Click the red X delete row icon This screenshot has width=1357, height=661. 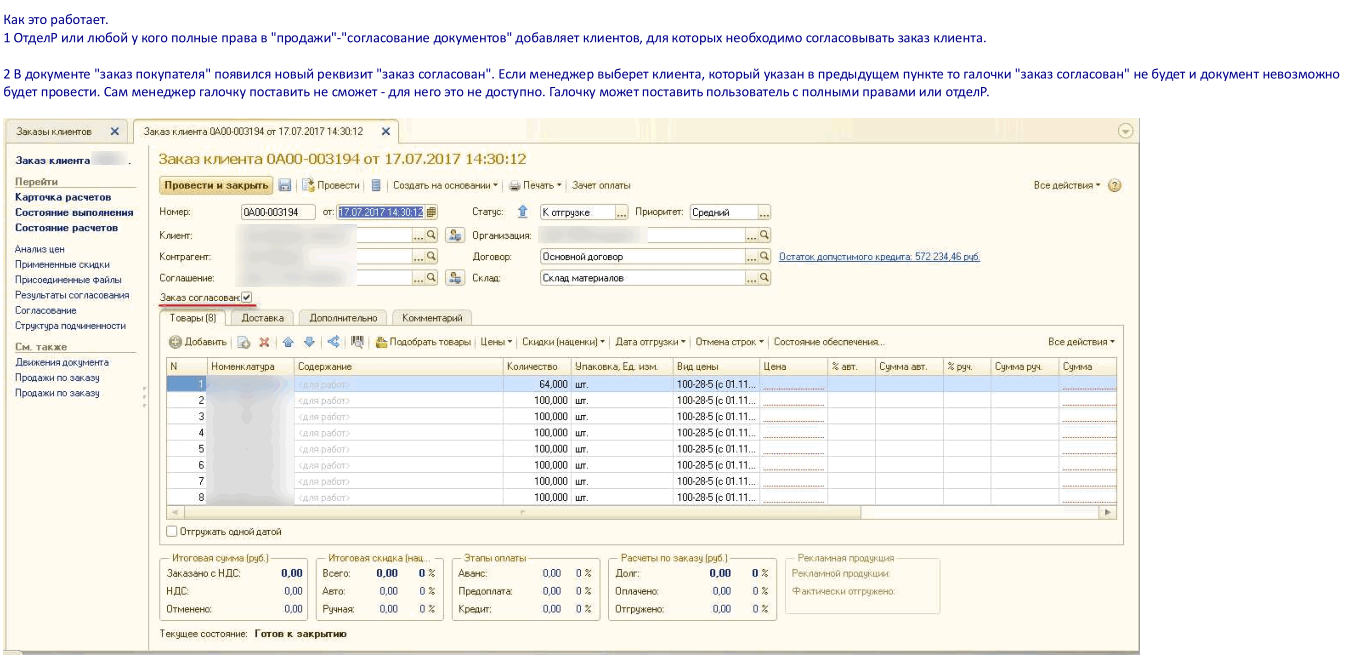264,342
